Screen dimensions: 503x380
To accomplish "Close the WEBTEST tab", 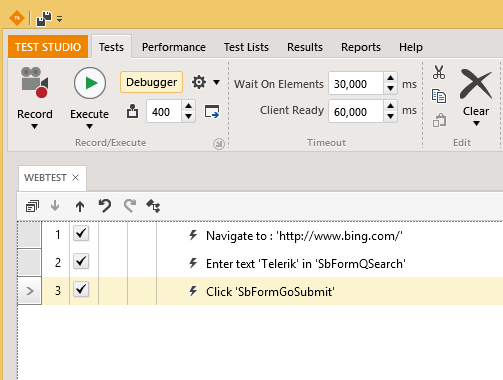I will [x=76, y=178].
